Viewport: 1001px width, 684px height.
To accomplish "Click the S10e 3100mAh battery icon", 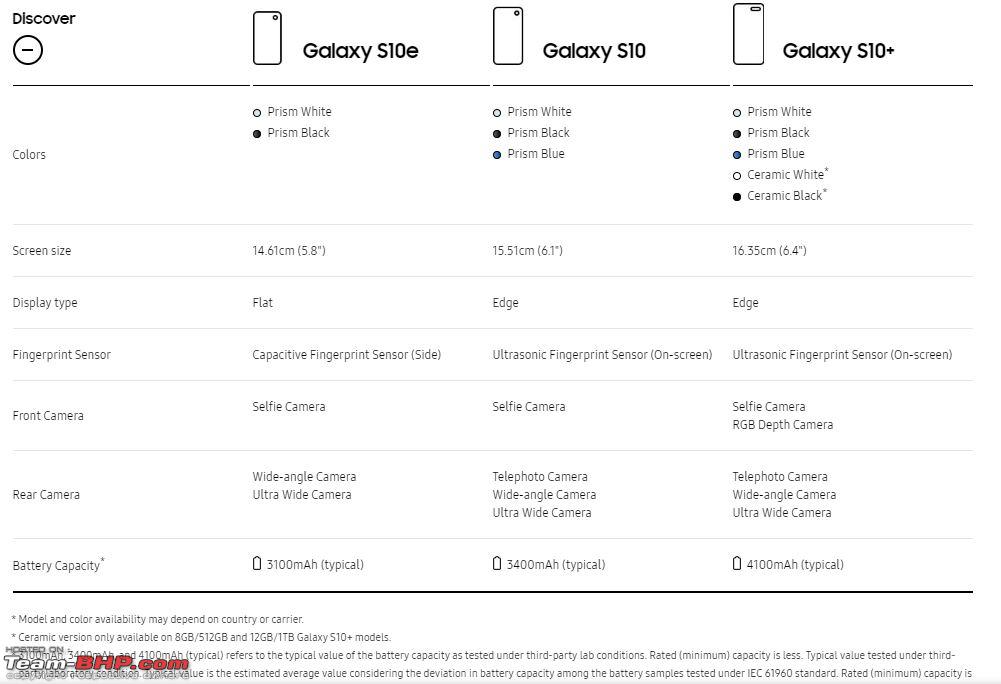I will 257,563.
